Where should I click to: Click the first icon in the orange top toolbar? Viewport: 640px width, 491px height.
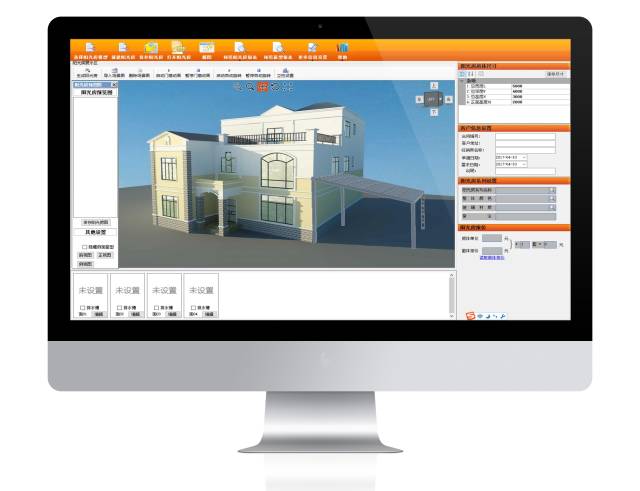90,47
